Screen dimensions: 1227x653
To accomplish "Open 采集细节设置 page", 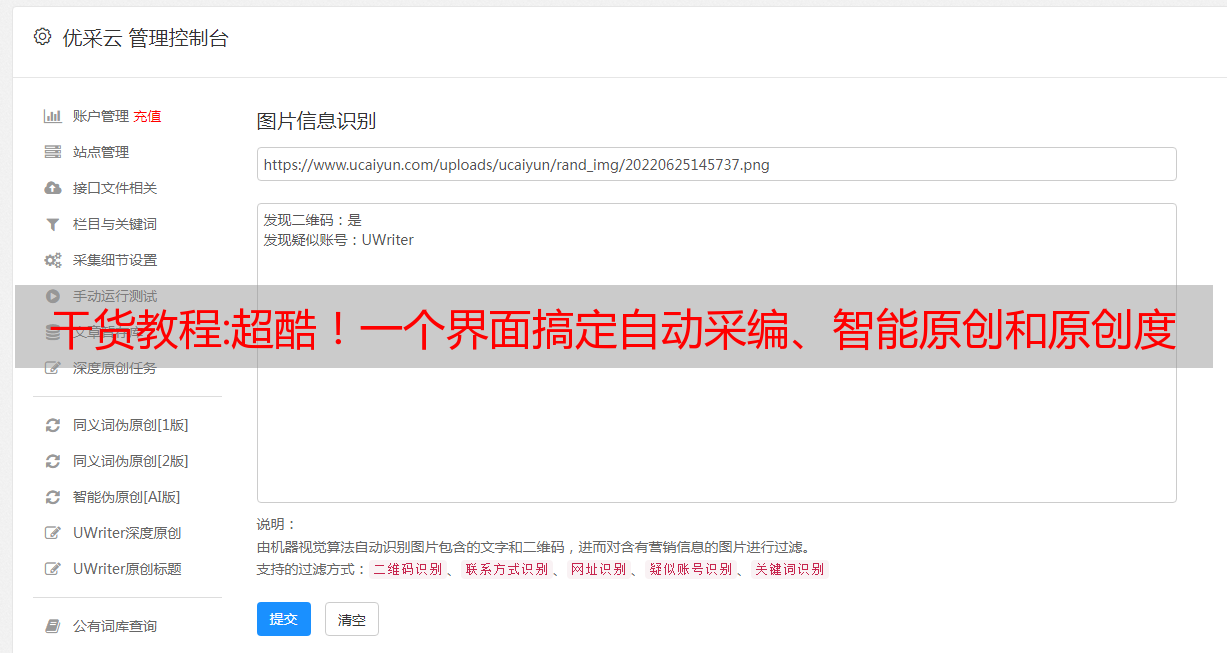I will point(115,260).
